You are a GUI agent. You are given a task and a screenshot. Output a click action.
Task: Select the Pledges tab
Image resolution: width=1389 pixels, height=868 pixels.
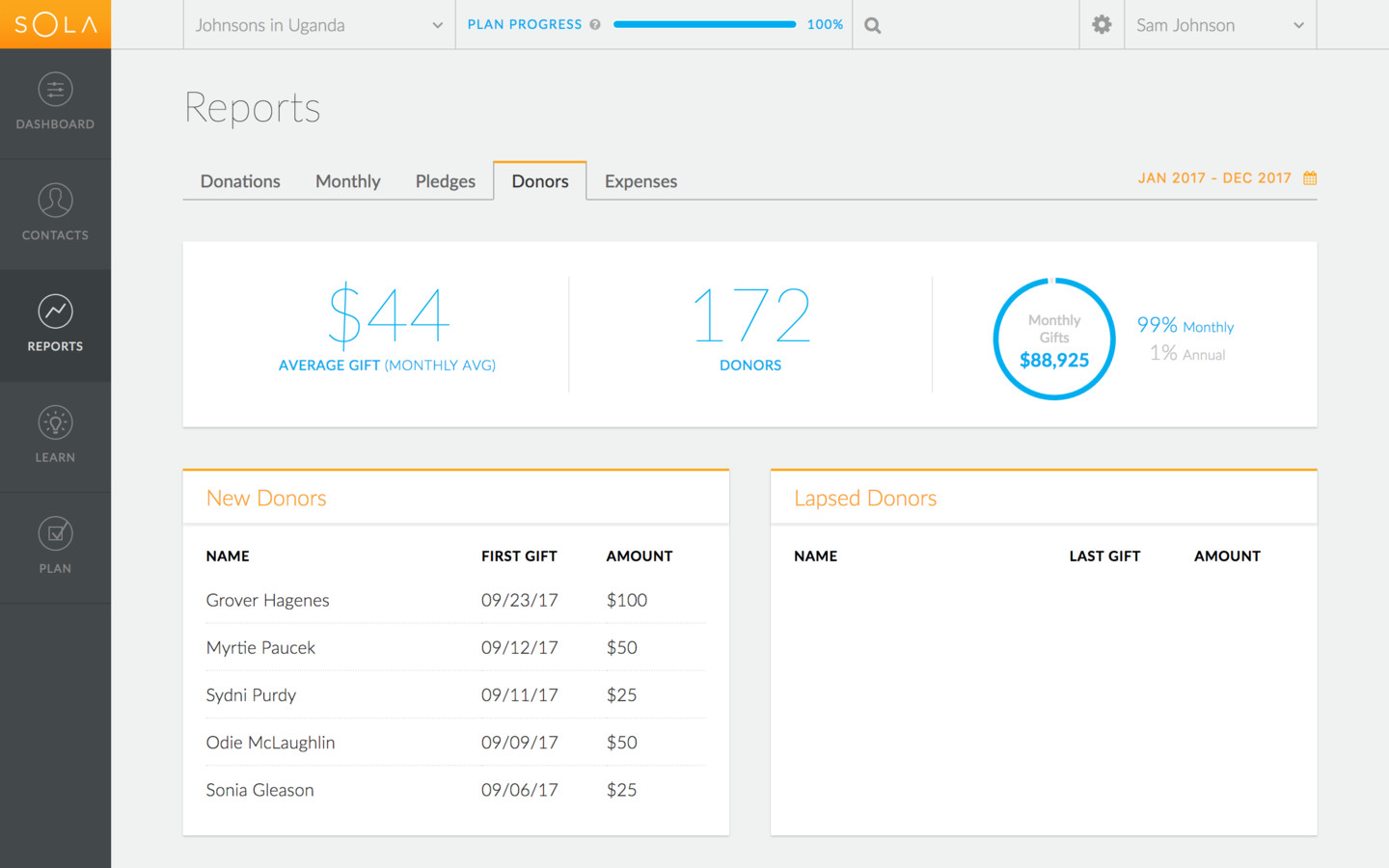[445, 180]
